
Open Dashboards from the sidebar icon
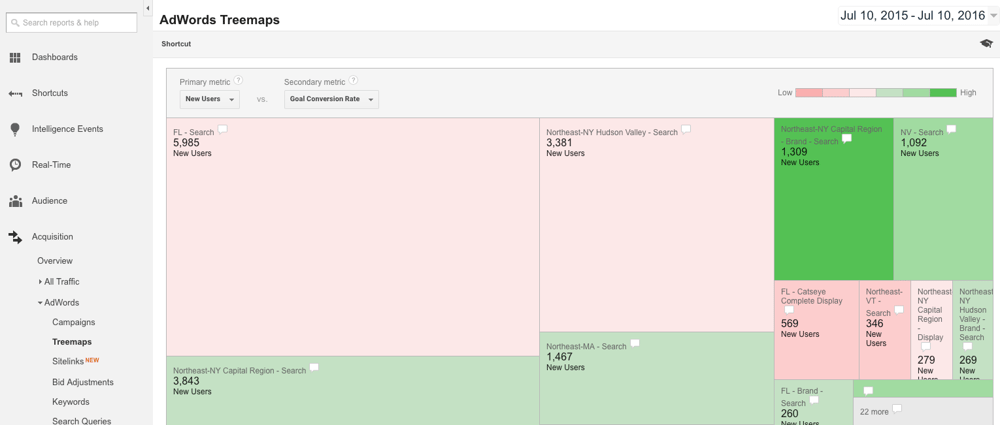click(x=15, y=58)
